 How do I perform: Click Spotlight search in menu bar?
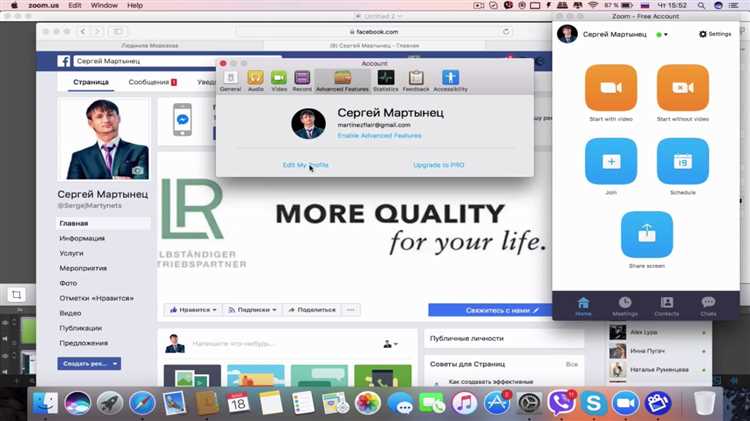[x=701, y=5]
